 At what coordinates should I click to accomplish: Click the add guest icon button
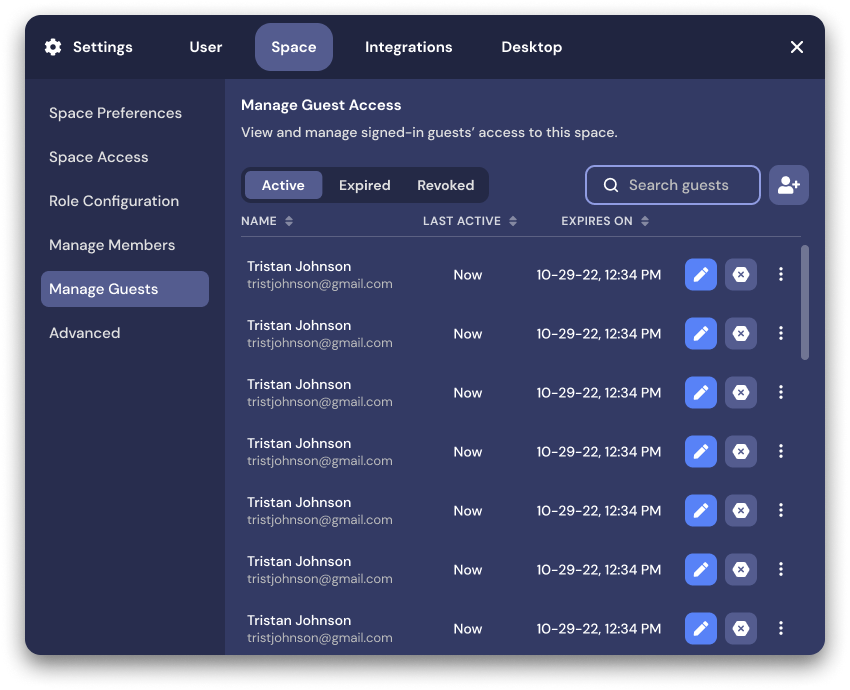click(788, 185)
